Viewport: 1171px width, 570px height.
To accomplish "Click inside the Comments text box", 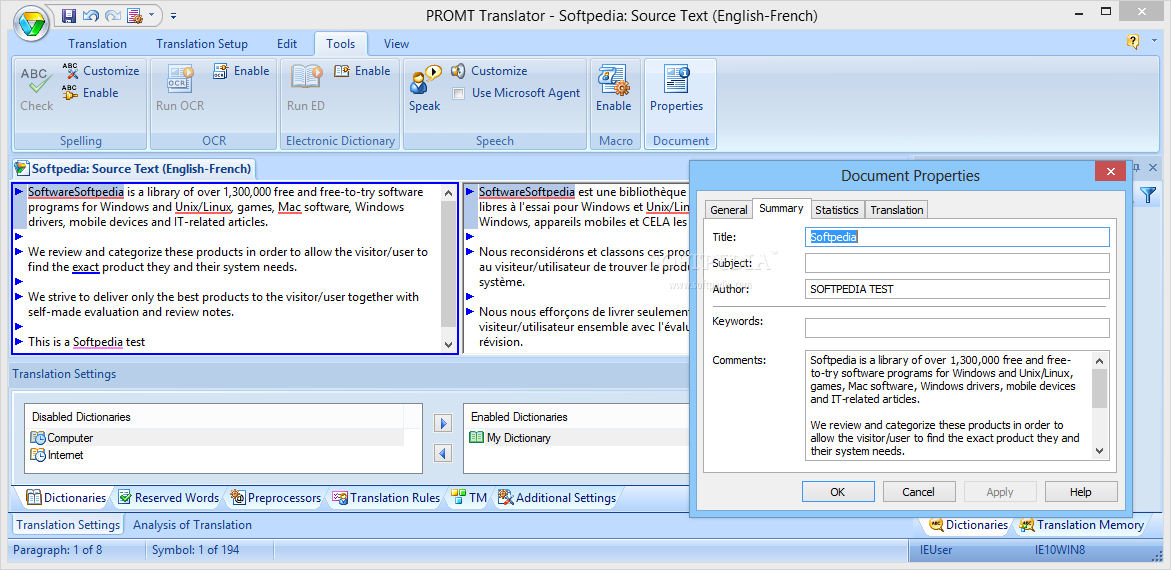I will (x=948, y=405).
